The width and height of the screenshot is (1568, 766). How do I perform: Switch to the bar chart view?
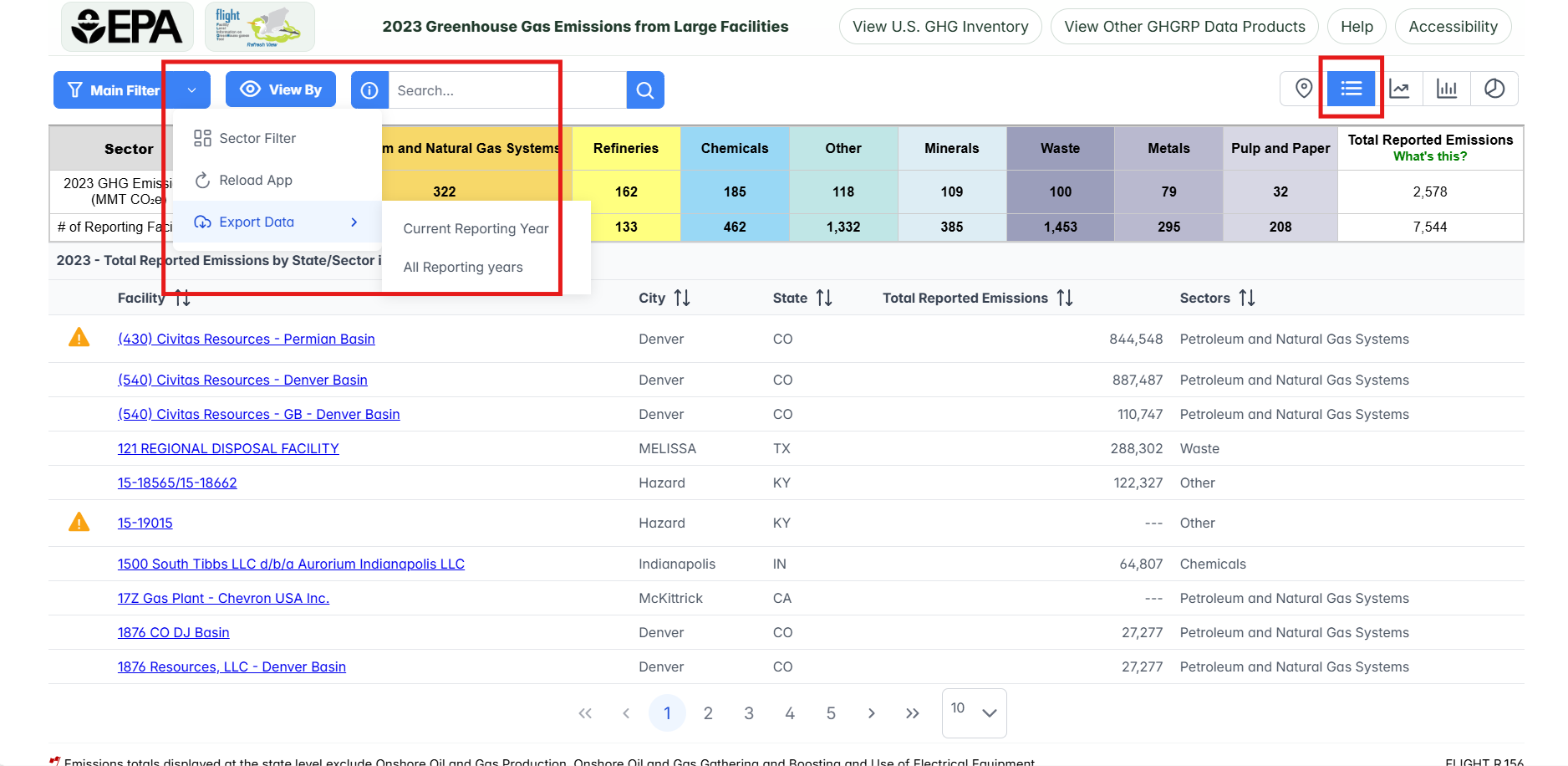click(x=1448, y=88)
